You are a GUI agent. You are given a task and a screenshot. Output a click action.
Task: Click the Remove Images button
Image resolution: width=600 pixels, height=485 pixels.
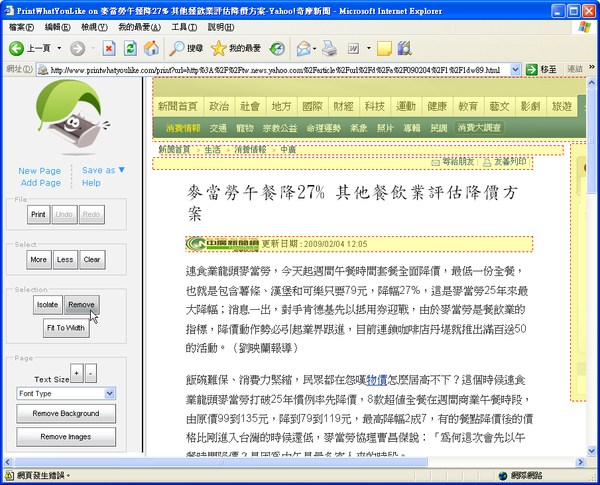click(x=66, y=437)
